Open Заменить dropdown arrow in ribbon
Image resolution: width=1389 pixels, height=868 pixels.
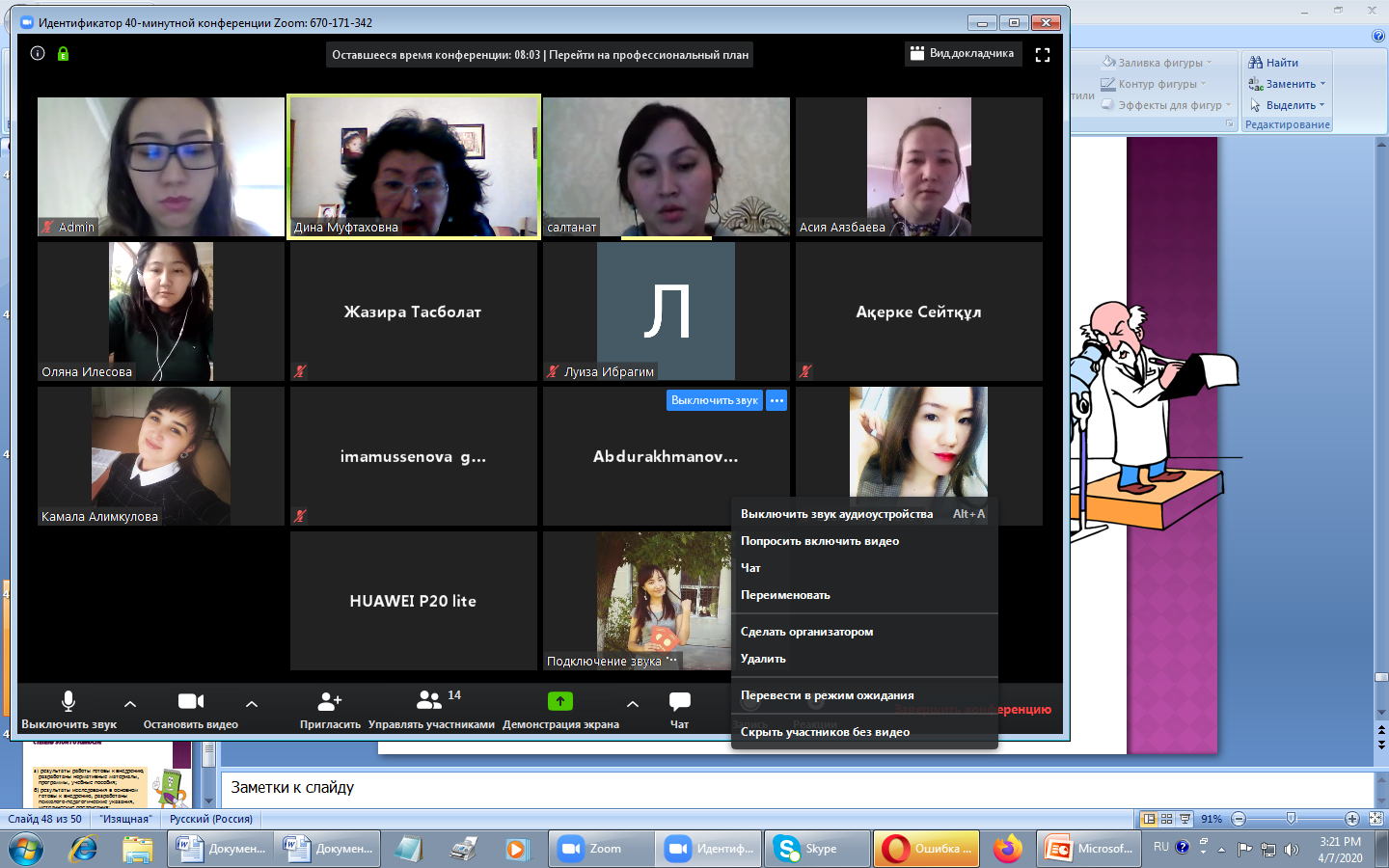(1322, 84)
